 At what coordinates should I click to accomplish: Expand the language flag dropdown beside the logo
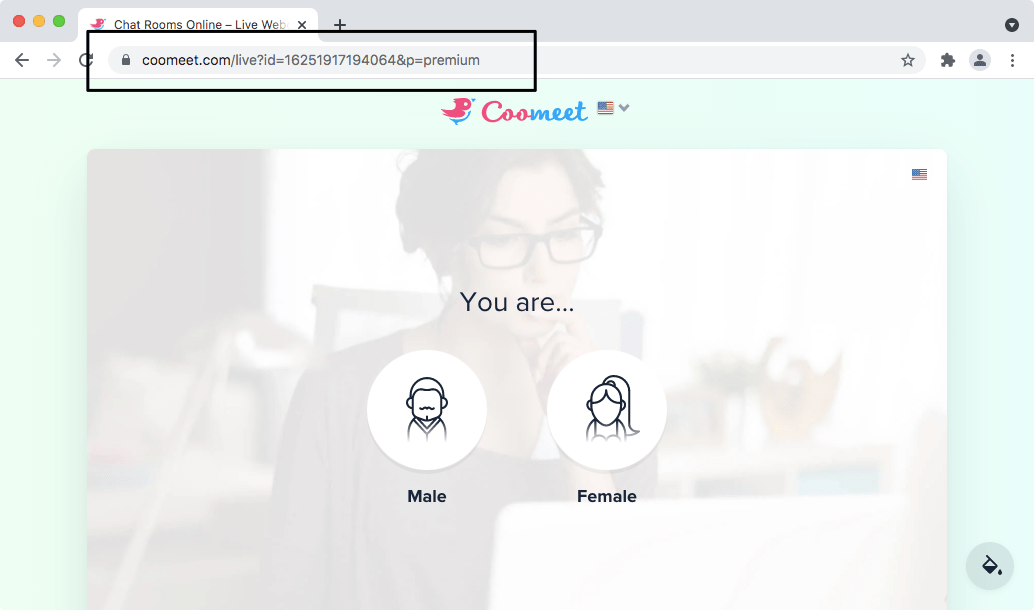click(613, 107)
